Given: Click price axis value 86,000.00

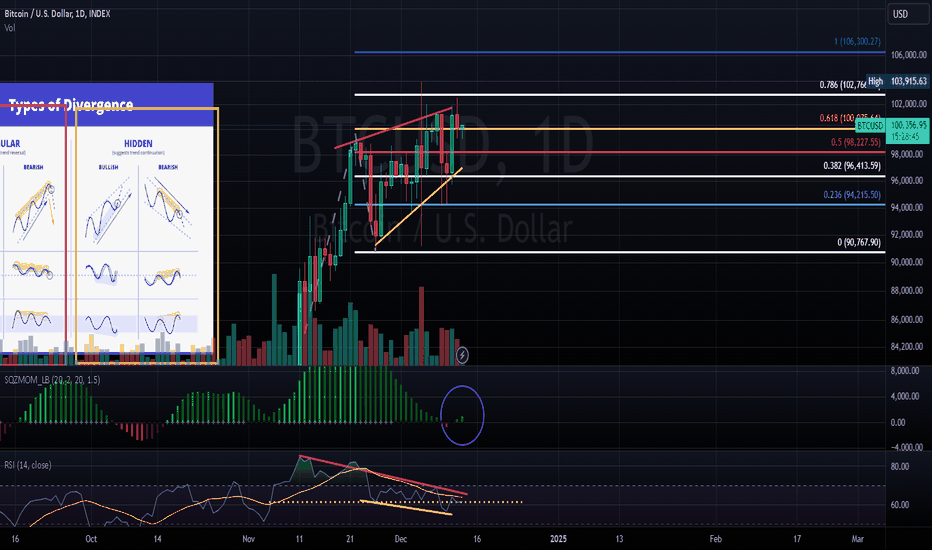Looking at the screenshot, I should pyautogui.click(x=906, y=319).
